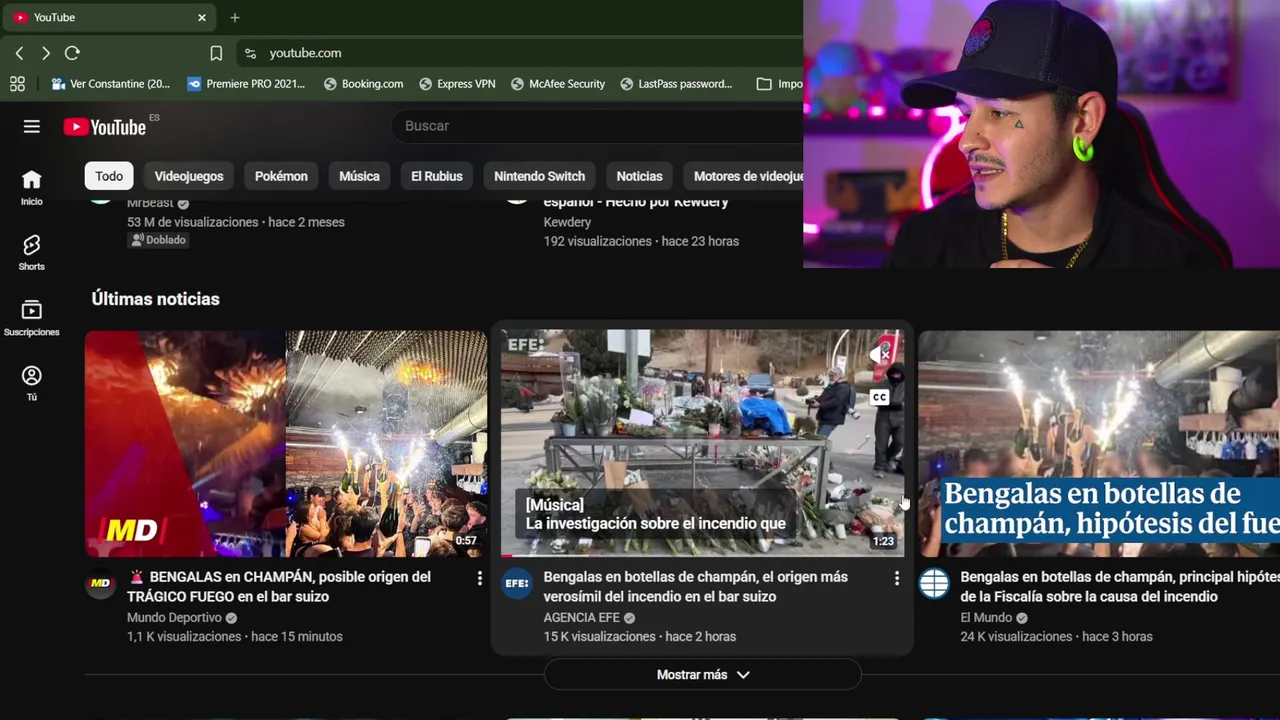This screenshot has height=720, width=1280.
Task: Select the Nintendo Switch filter chip
Action: (539, 176)
